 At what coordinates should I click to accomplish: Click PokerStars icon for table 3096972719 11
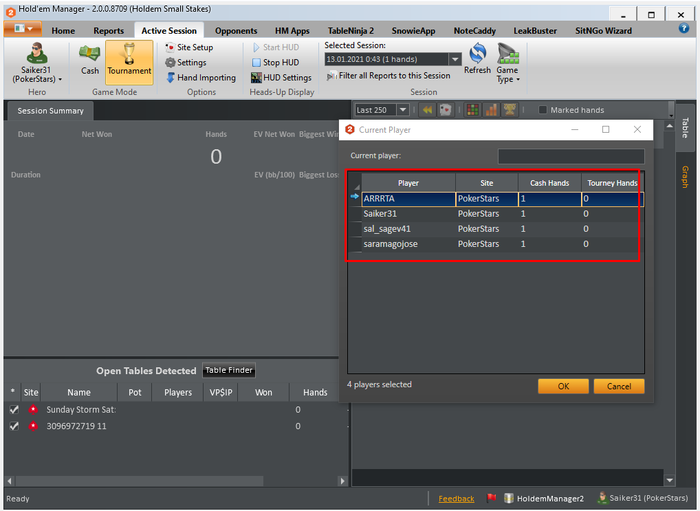pyautogui.click(x=33, y=426)
